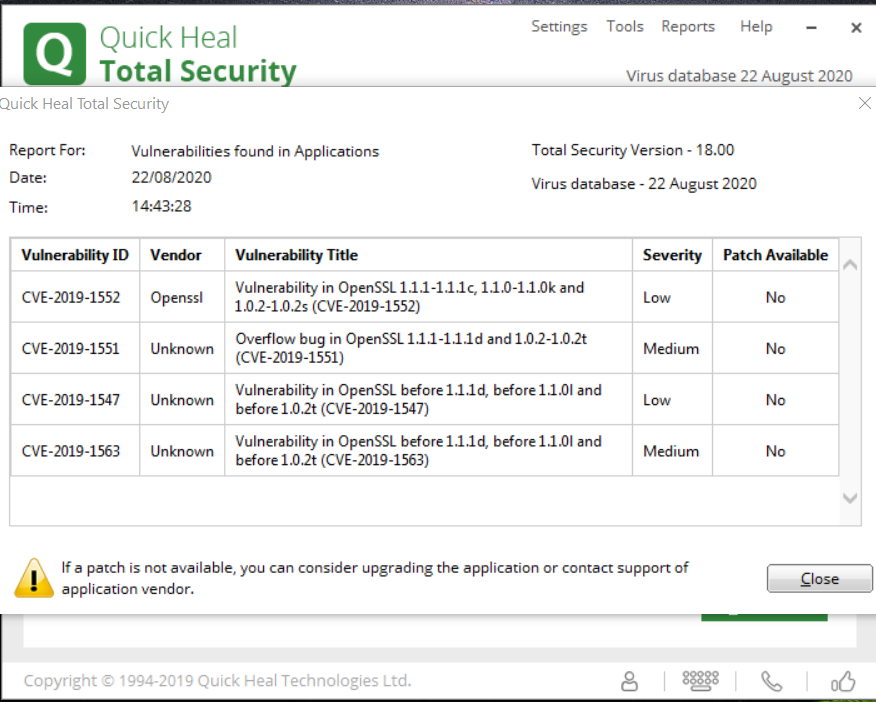Image resolution: width=876 pixels, height=702 pixels.
Task: Open the Reports menu
Action: (x=688, y=27)
